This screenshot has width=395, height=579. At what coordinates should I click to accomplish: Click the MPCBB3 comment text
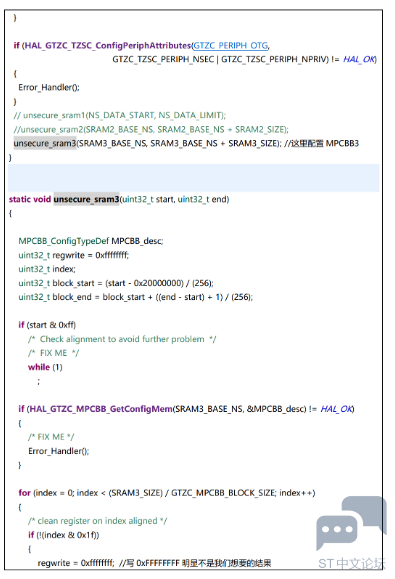click(342, 143)
